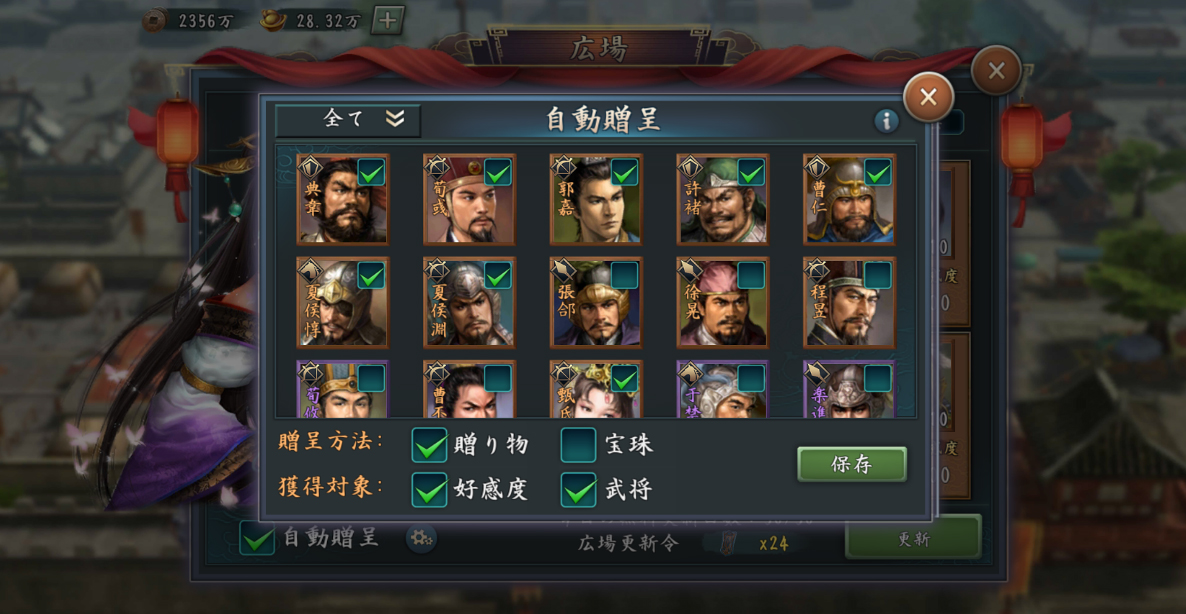The image size is (1186, 614).
Task: Toggle the 好感度 checkbox
Action: click(430, 490)
